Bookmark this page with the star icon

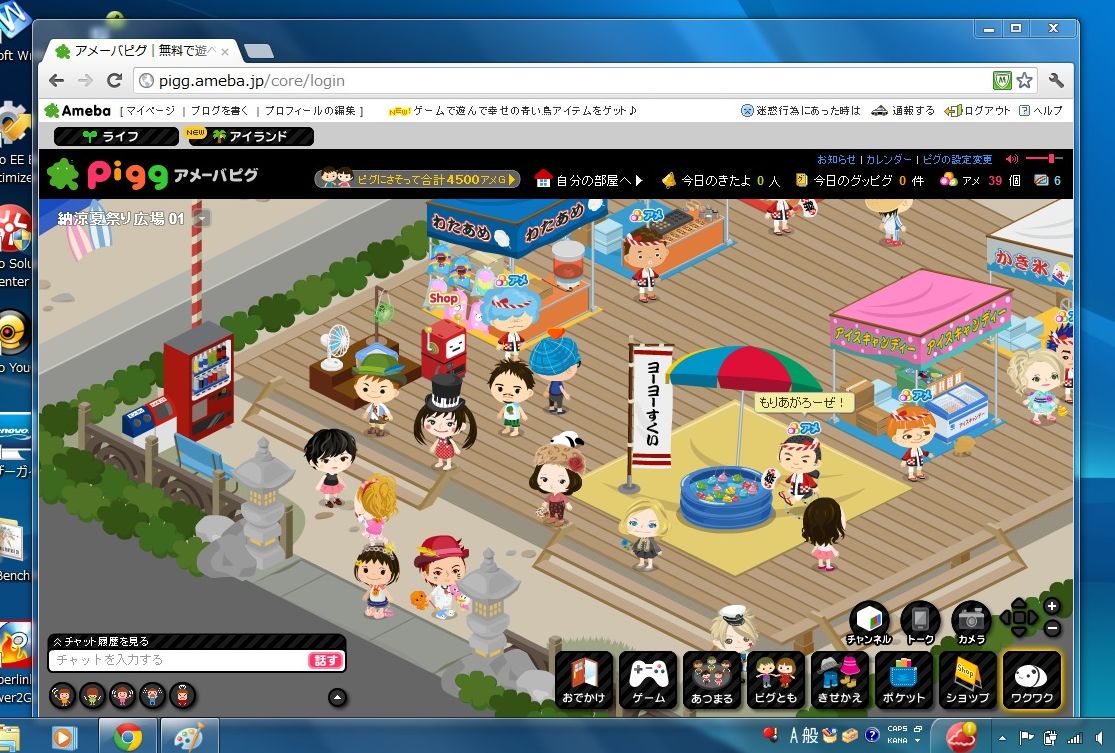pos(1024,80)
